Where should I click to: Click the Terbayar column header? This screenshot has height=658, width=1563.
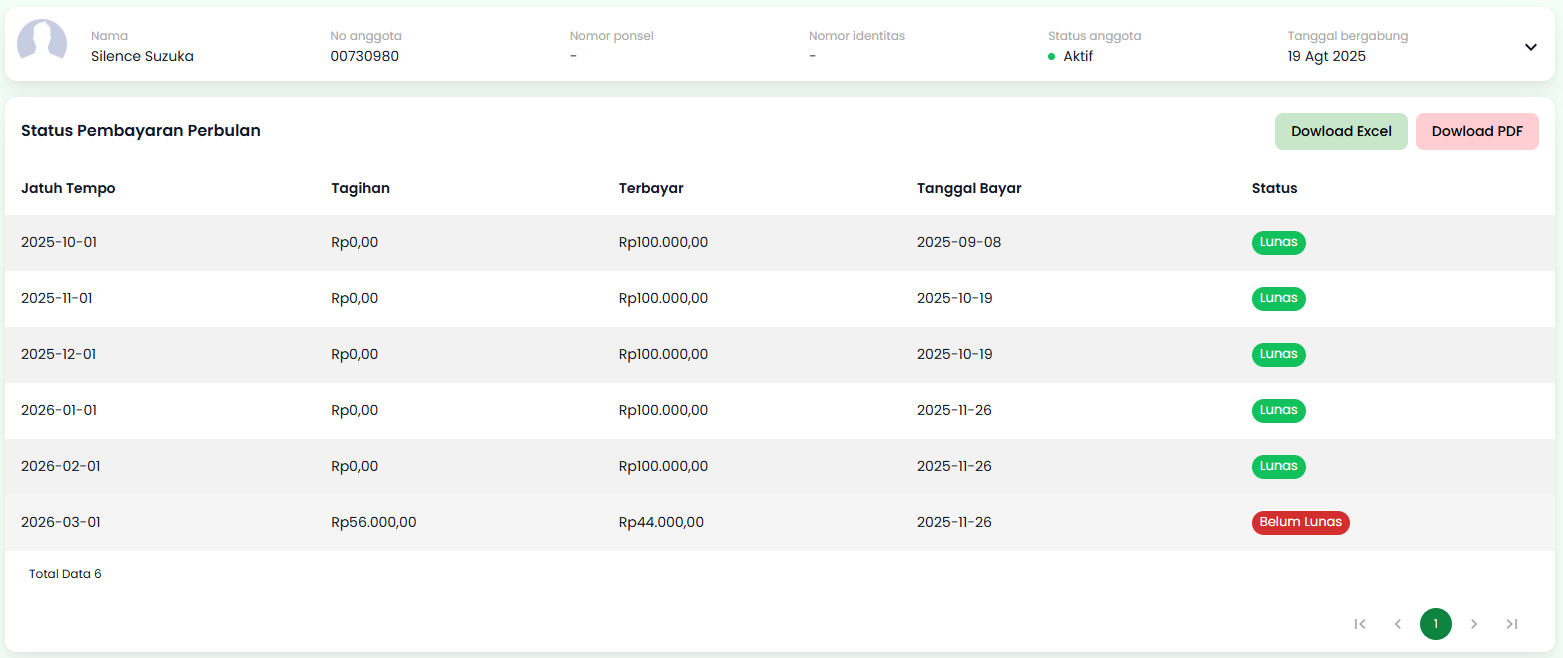[650, 188]
